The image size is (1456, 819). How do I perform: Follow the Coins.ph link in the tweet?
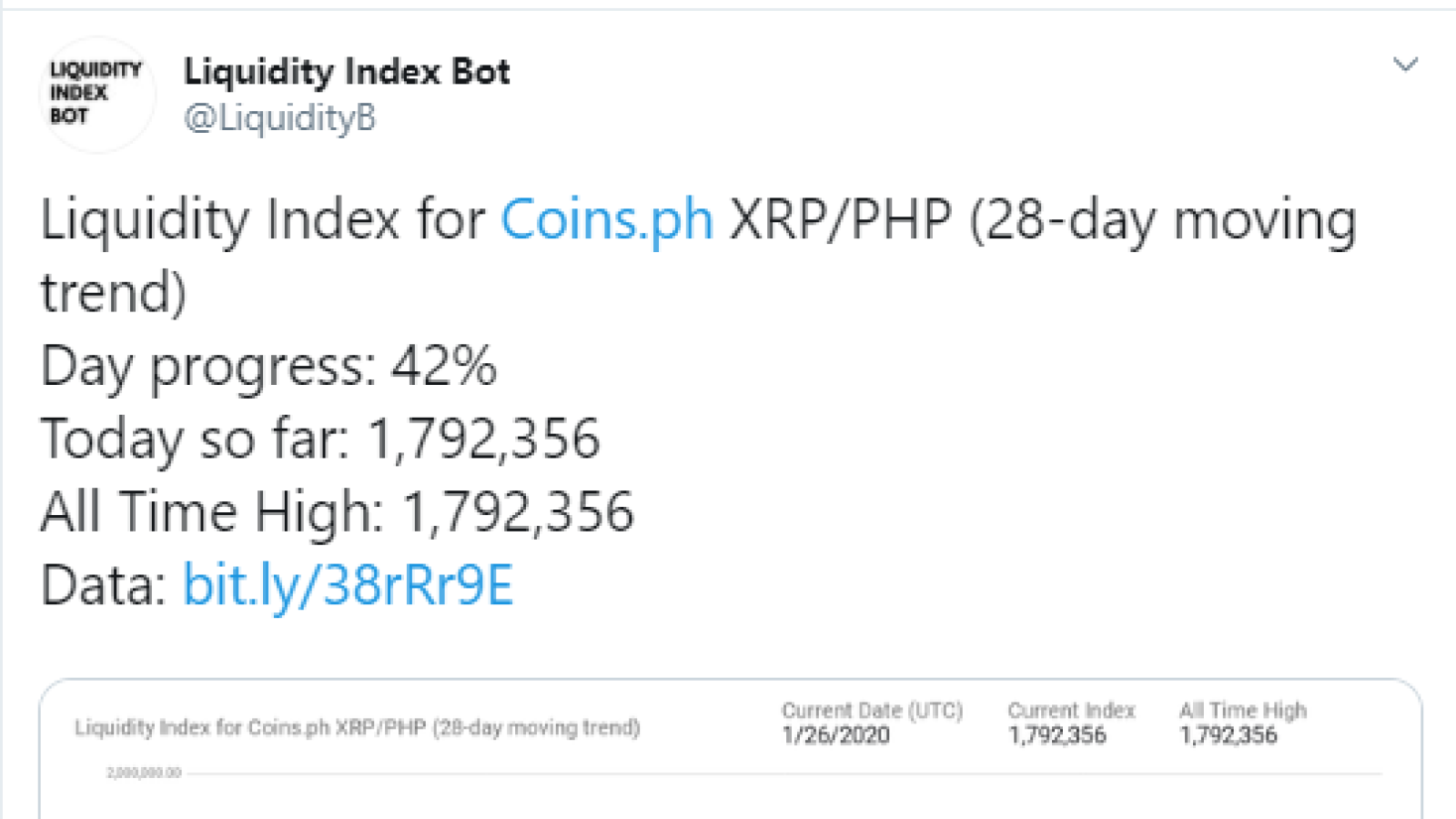[x=607, y=220]
